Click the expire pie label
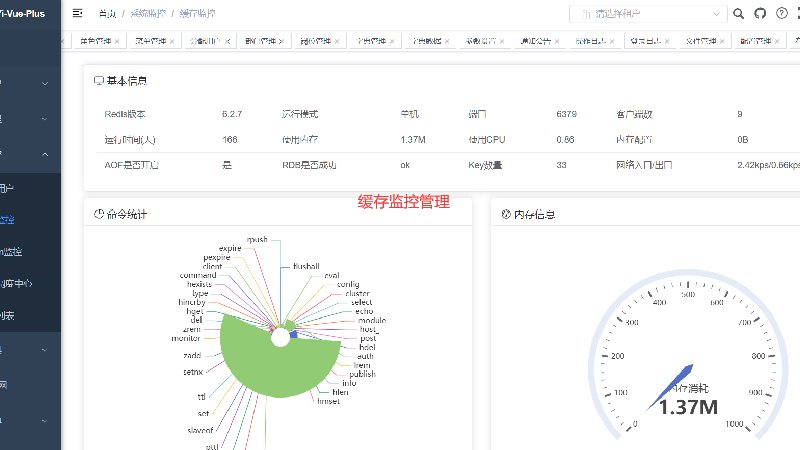 click(230, 248)
